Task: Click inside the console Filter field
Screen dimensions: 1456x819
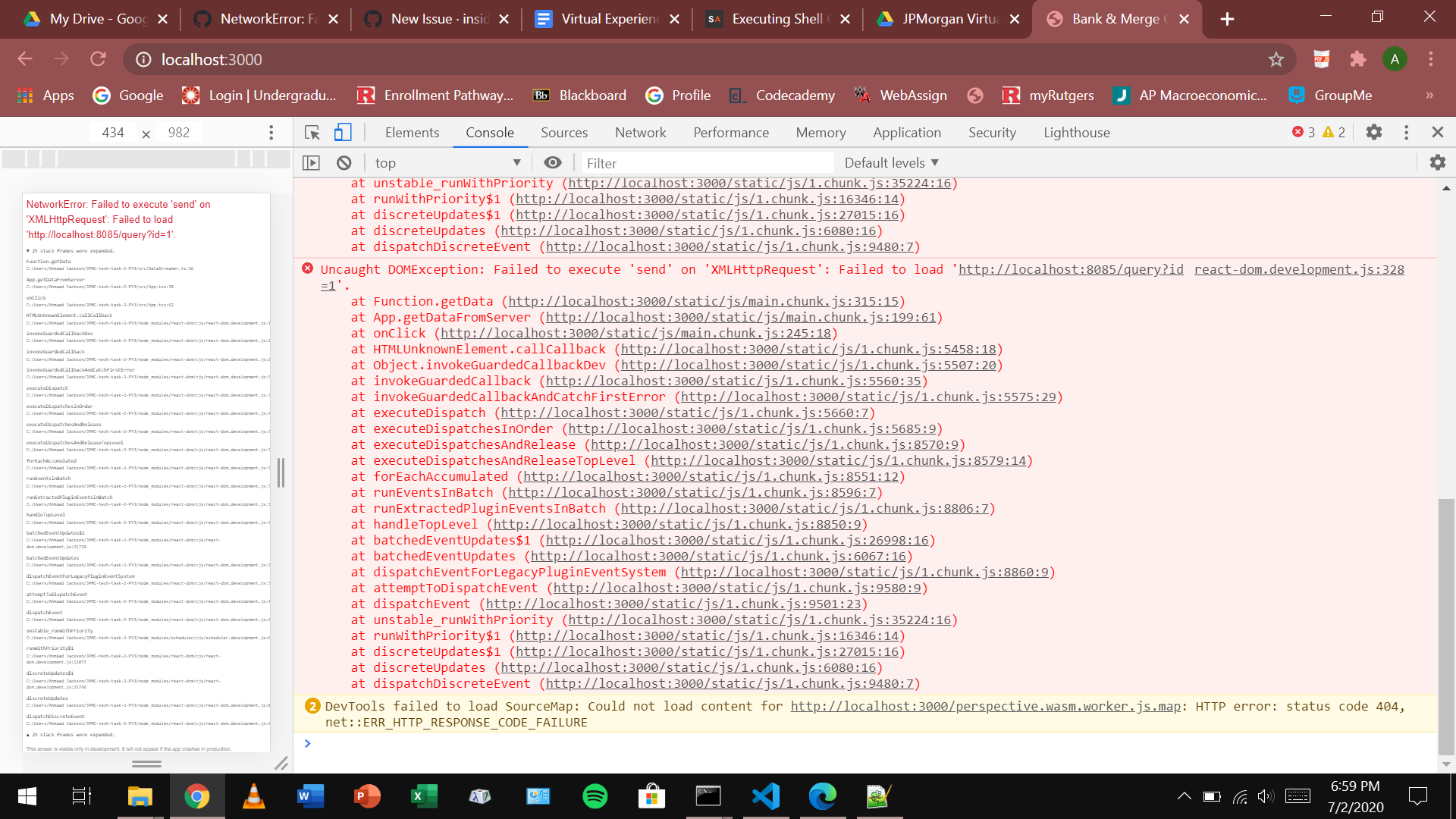Action: 705,162
